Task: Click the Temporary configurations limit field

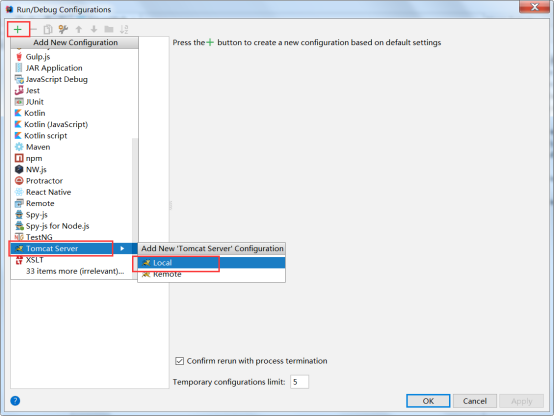Action: point(299,382)
